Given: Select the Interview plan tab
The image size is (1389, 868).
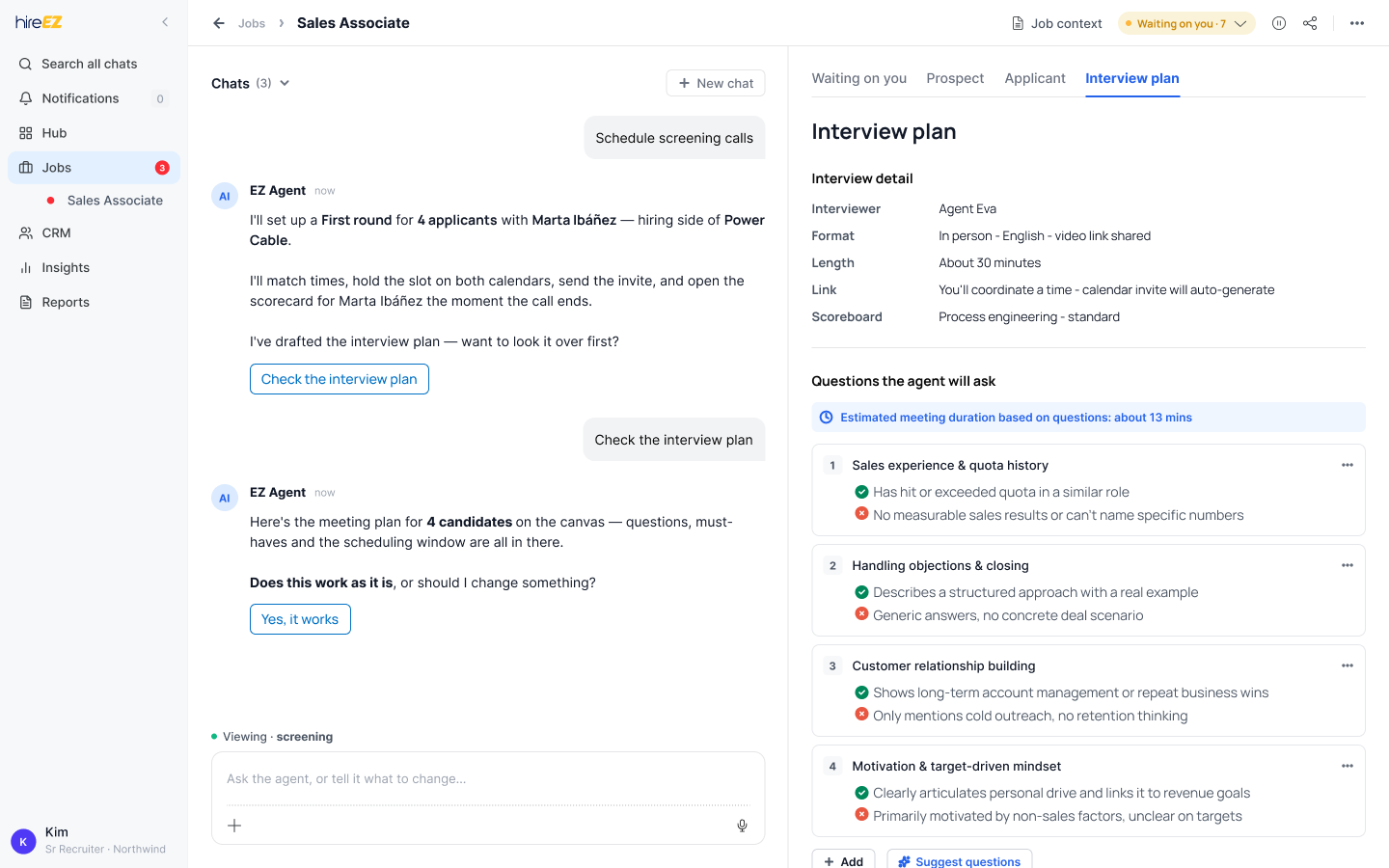Looking at the screenshot, I should (x=1132, y=78).
